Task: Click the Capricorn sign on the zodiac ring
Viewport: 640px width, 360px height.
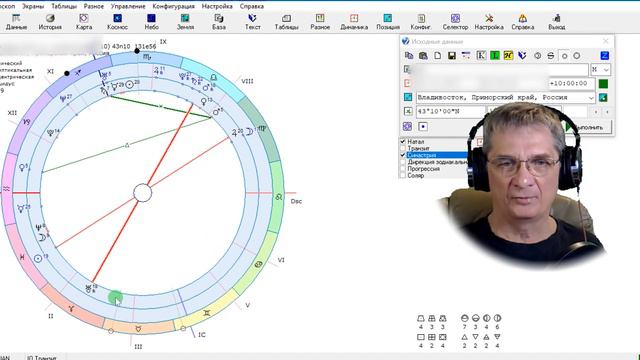Action: [x=27, y=122]
